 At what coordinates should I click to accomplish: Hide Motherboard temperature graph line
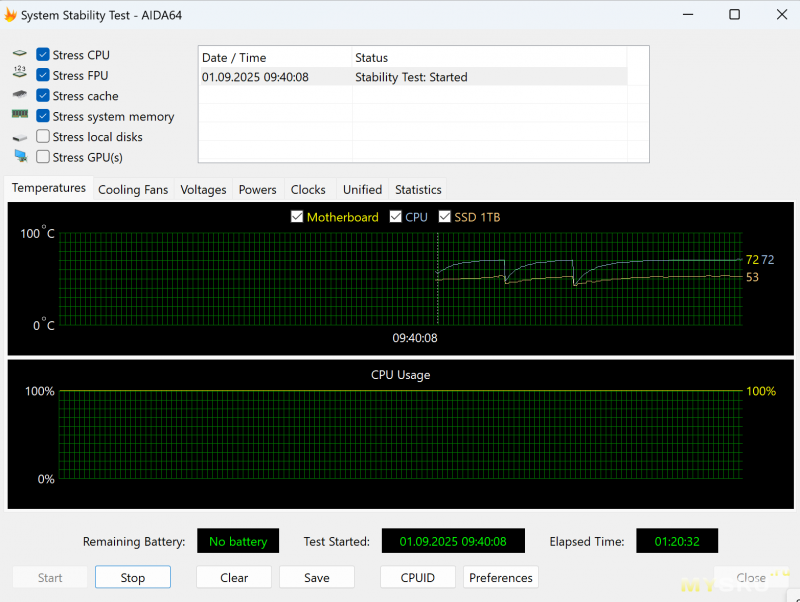(x=296, y=217)
